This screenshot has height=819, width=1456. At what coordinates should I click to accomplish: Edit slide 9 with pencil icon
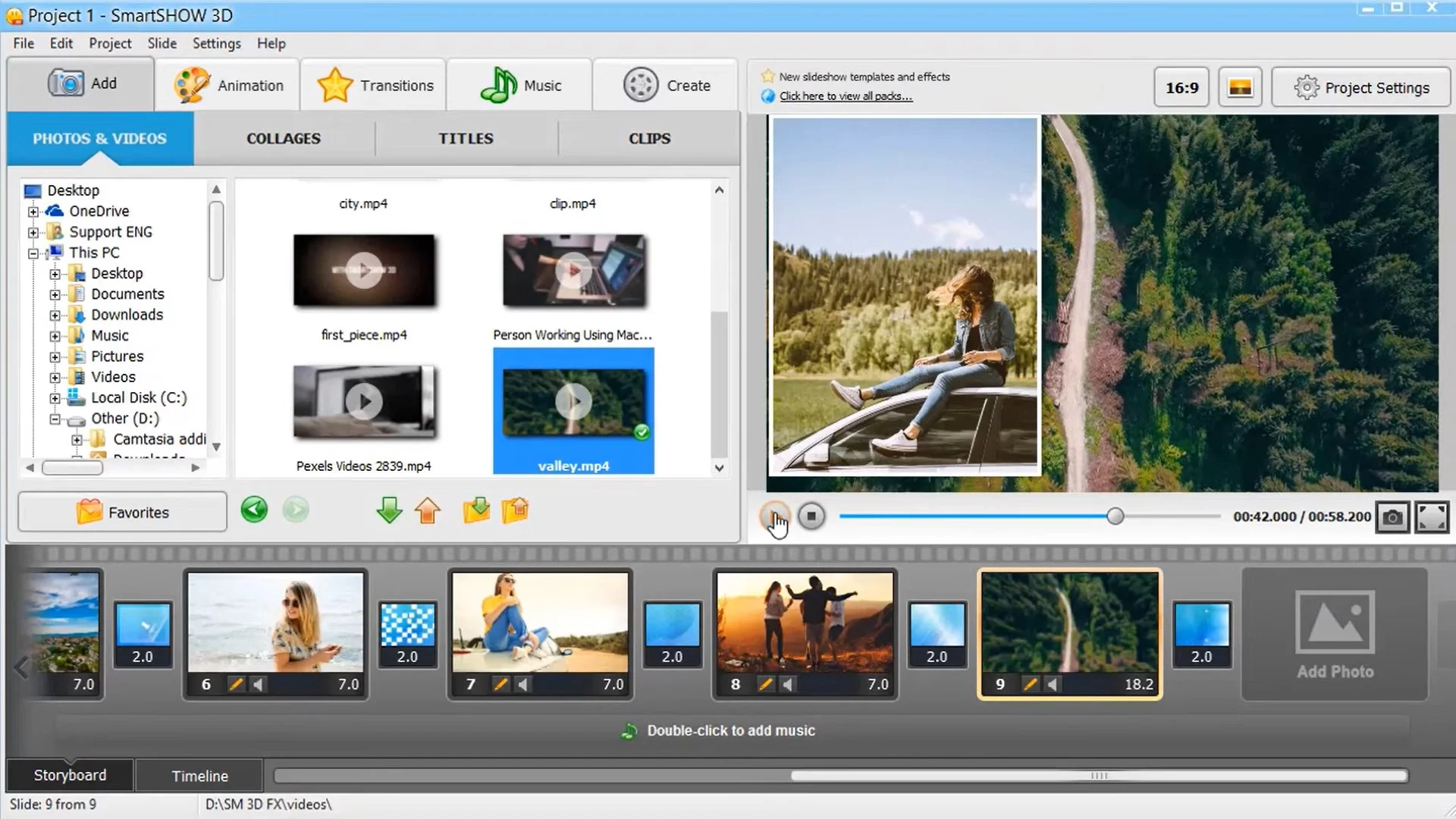tap(1030, 684)
